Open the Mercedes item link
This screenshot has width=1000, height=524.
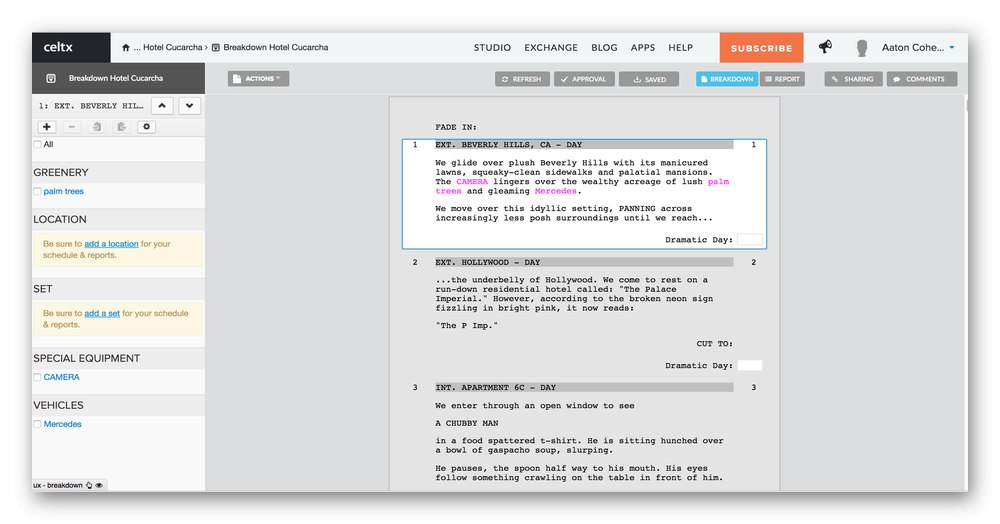click(x=62, y=424)
